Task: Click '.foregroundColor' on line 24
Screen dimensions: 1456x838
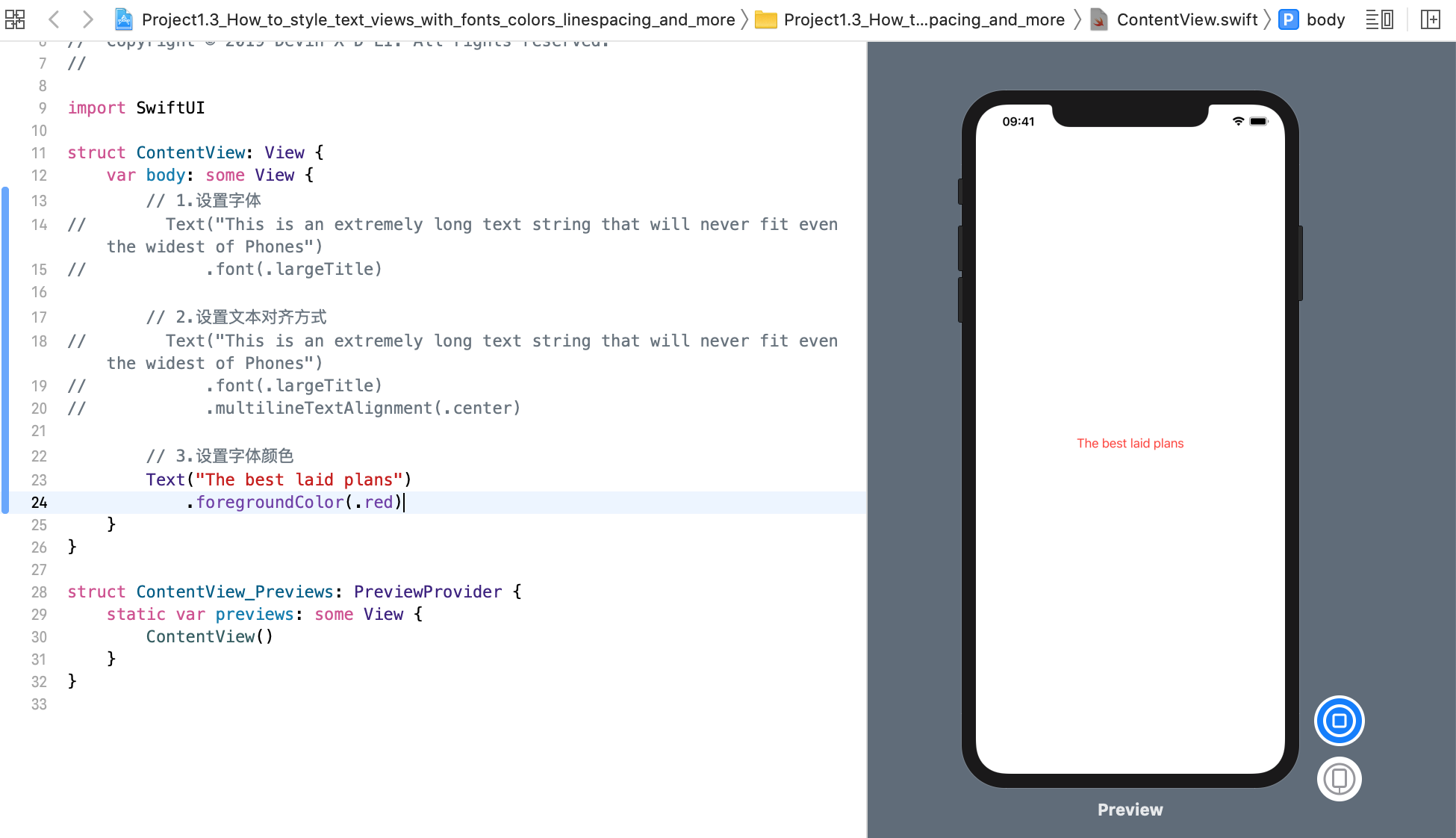Action: 264,502
